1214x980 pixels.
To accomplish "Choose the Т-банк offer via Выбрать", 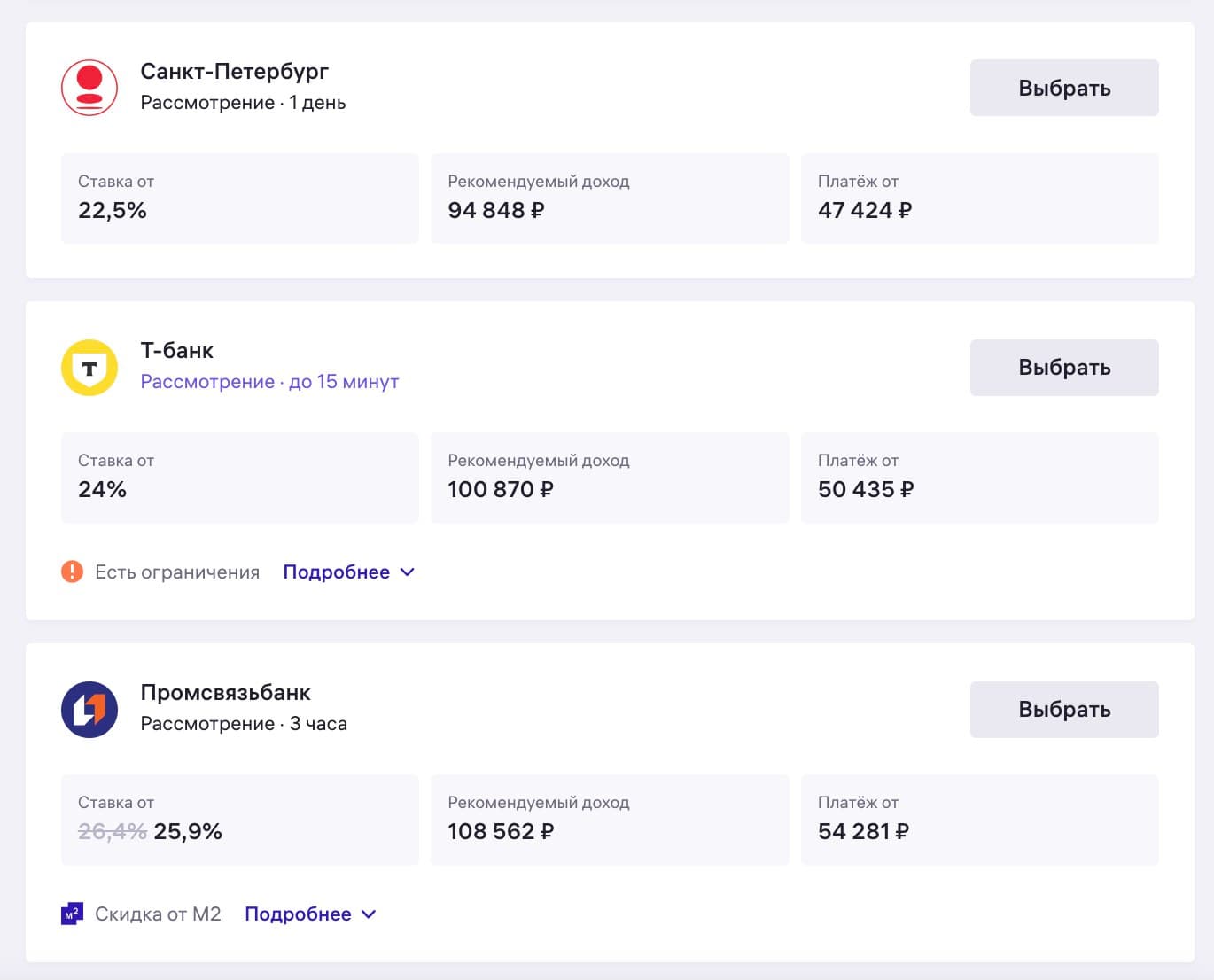I will (1064, 368).
